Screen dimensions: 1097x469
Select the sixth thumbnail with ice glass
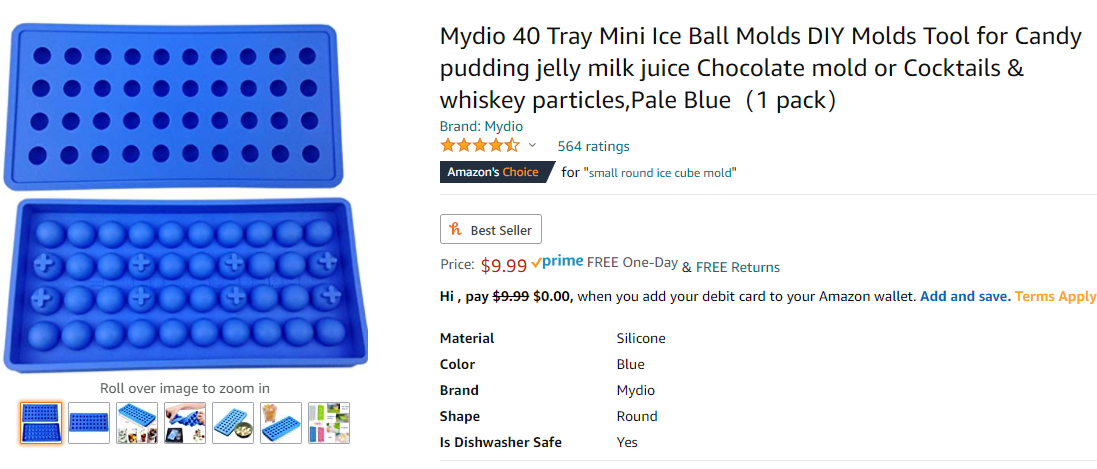coord(281,423)
